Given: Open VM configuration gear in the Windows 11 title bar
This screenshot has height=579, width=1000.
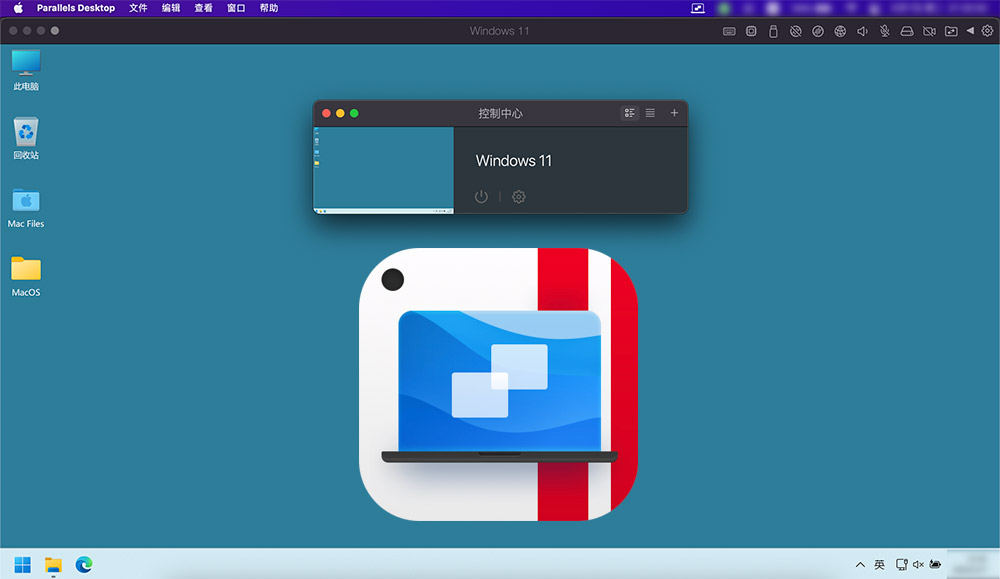Looking at the screenshot, I should point(987,31).
